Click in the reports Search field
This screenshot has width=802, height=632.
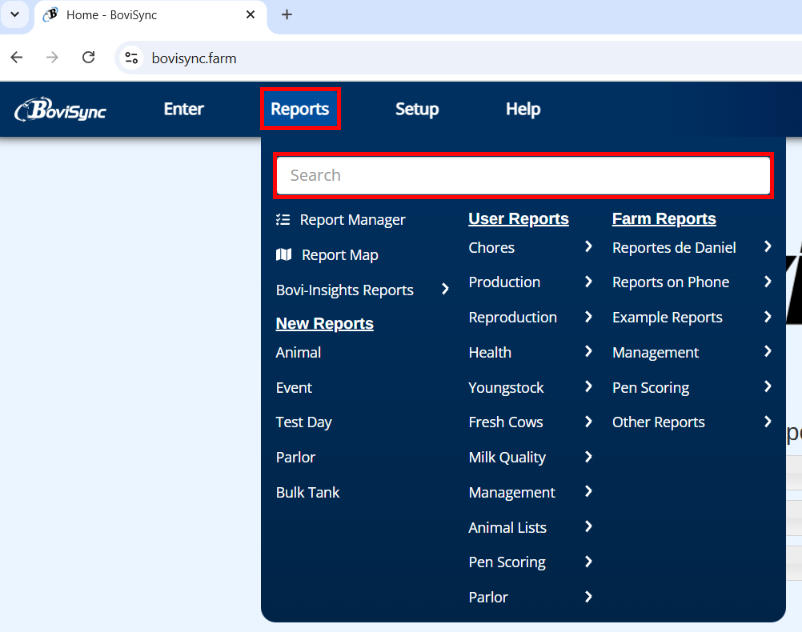pos(523,175)
